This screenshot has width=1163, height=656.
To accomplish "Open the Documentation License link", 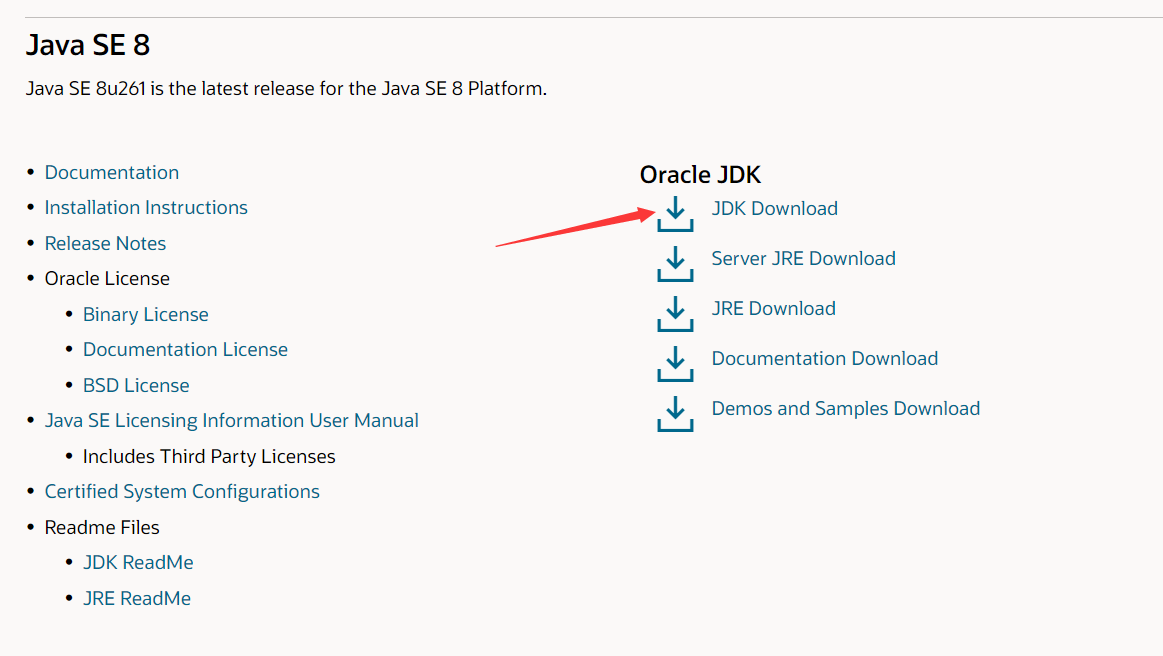I will tap(185, 350).
